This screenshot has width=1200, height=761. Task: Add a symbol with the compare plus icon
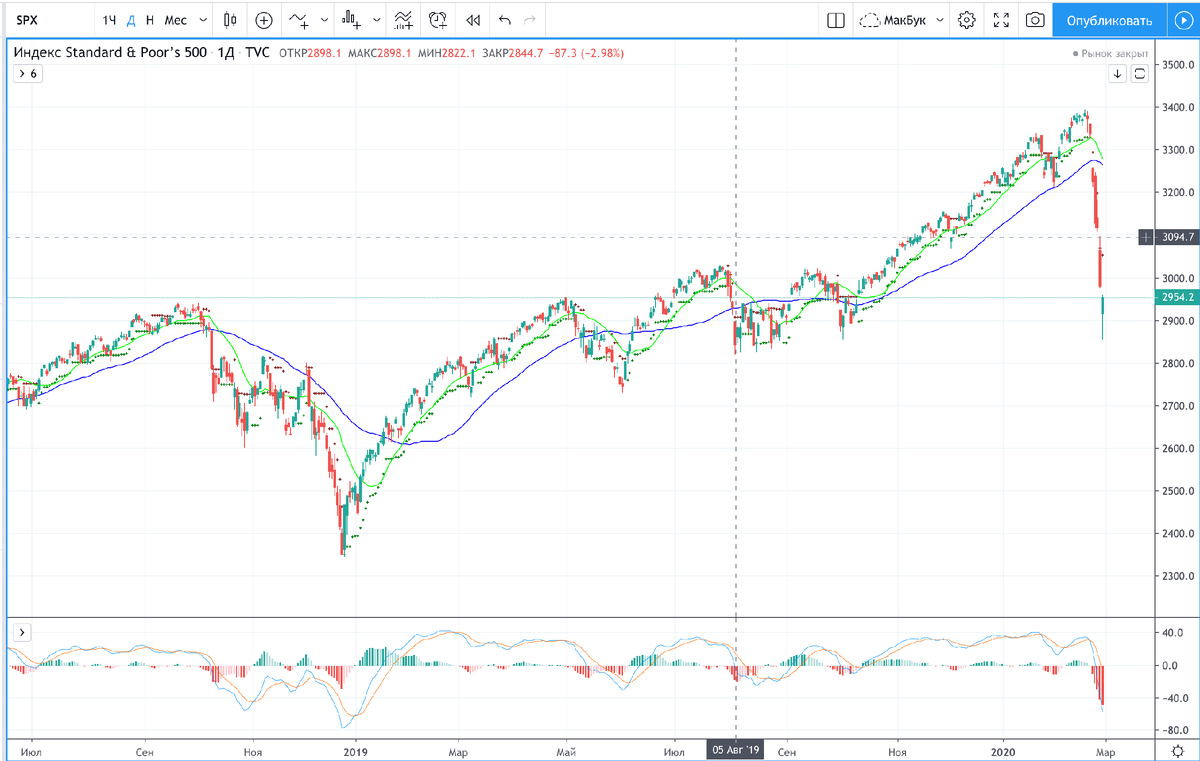click(263, 20)
